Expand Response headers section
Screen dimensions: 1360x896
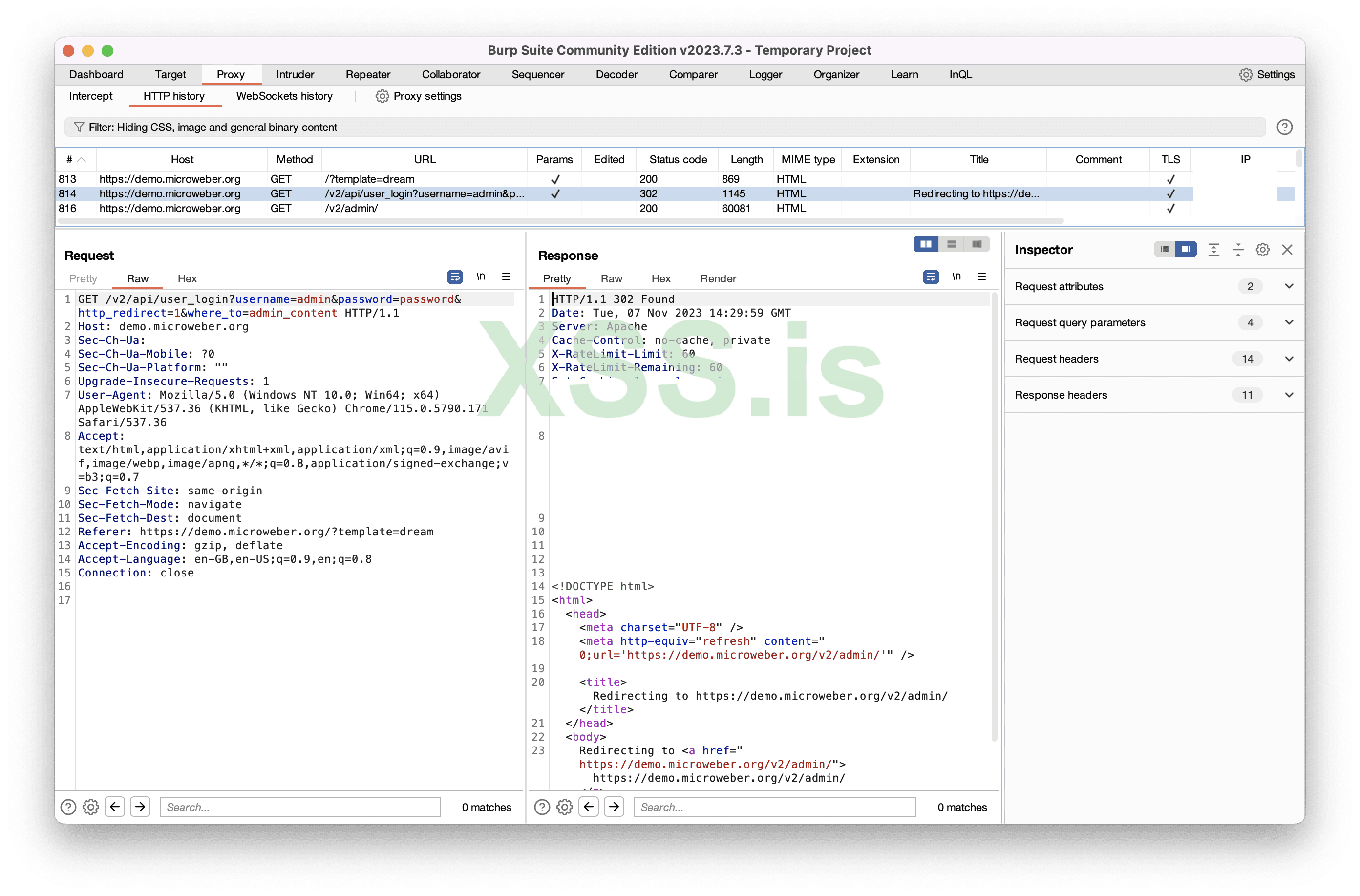point(1289,395)
